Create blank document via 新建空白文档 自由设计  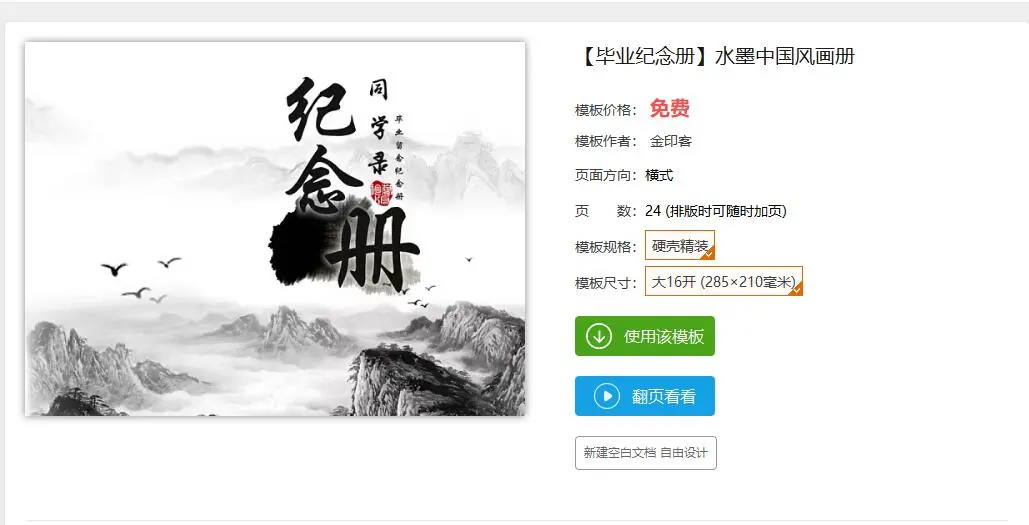[x=646, y=453]
